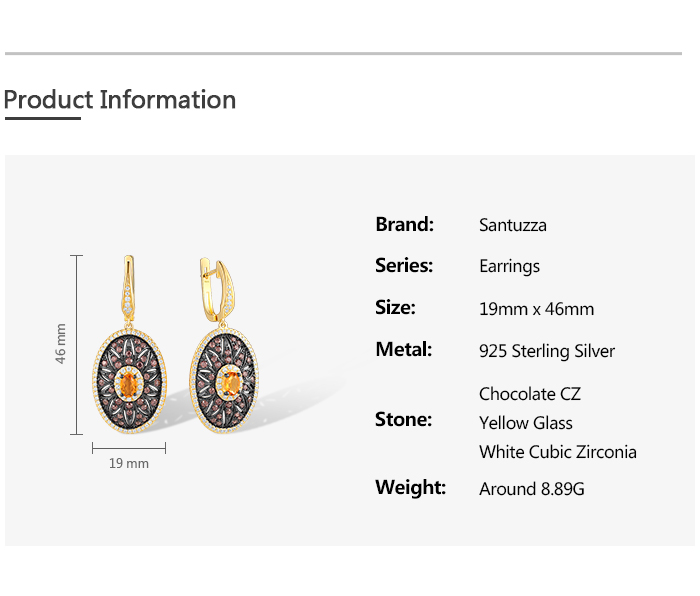Click the 46 mm height dimension label
The image size is (700, 596).
[x=61, y=343]
